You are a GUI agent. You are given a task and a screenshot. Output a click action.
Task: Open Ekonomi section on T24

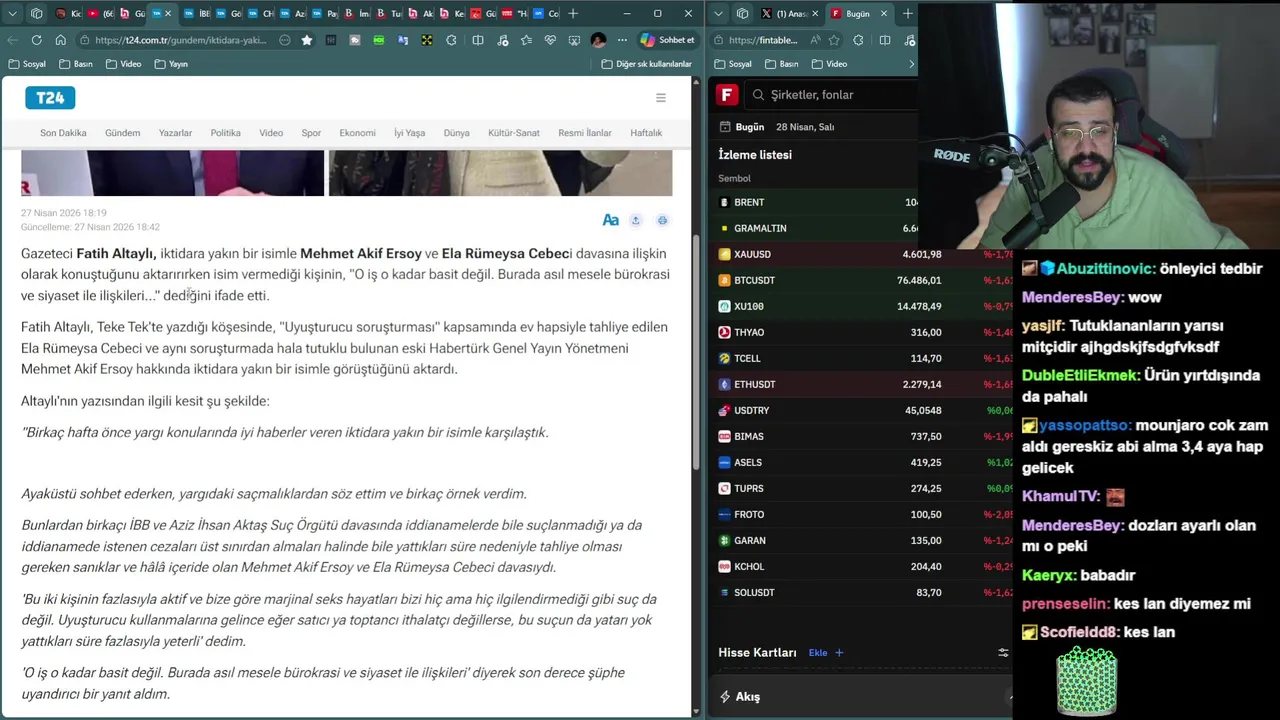coord(357,133)
